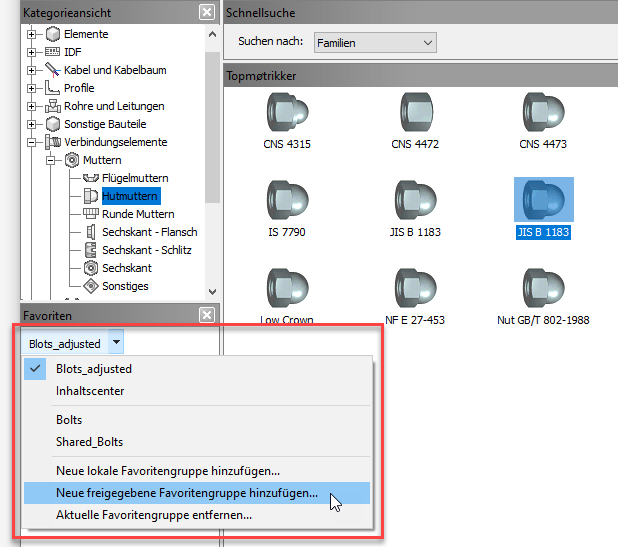Select Verbindungselemente label in tree
The width and height of the screenshot is (618, 547).
tap(115, 142)
